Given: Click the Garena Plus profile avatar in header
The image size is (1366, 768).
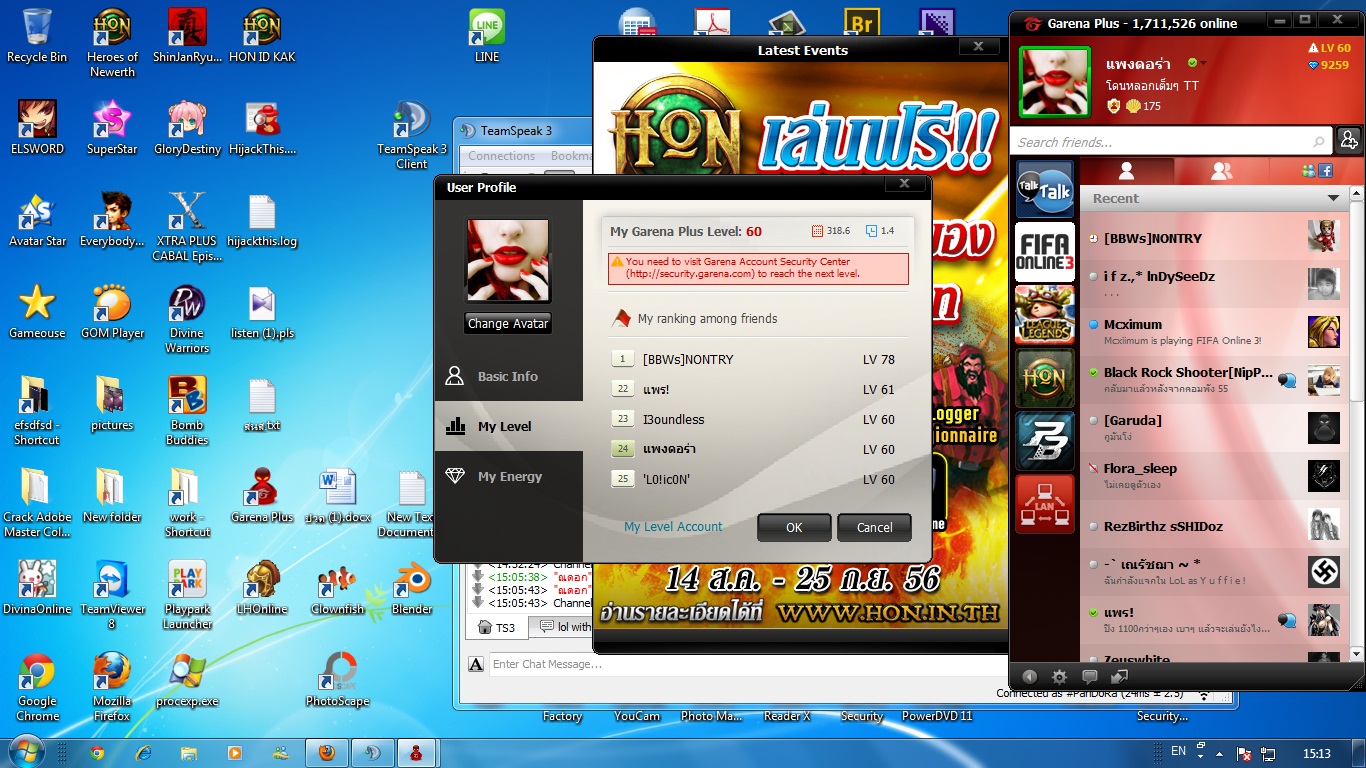Looking at the screenshot, I should (1054, 81).
